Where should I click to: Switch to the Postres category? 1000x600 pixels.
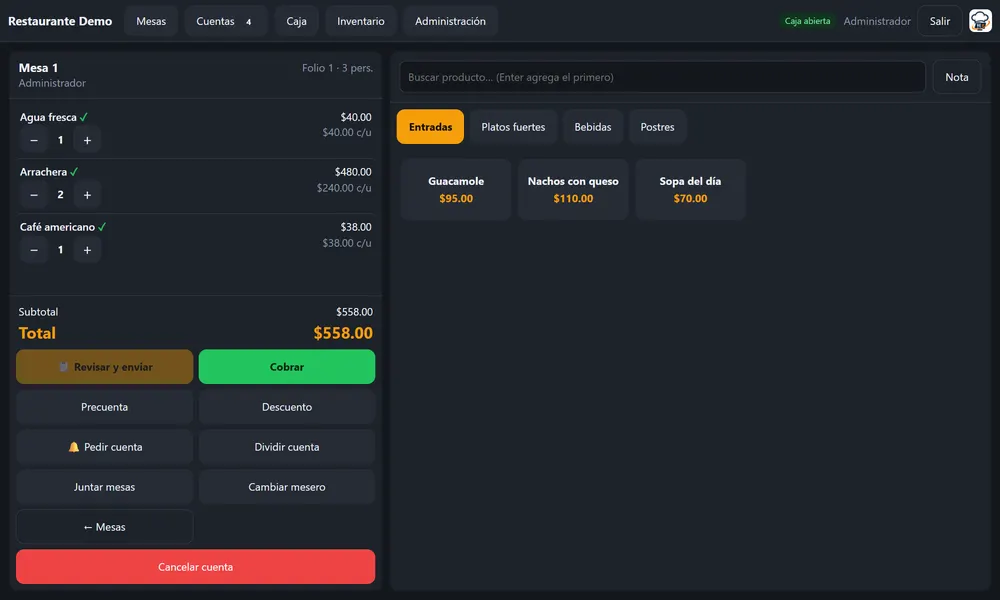coord(658,127)
